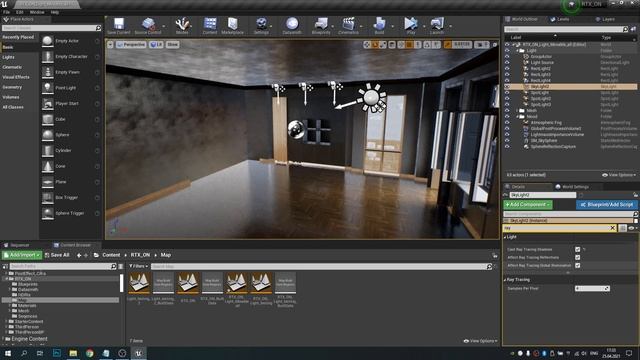Open the Filters dropdown in Content Browser
The width and height of the screenshot is (640, 360).
tap(138, 266)
